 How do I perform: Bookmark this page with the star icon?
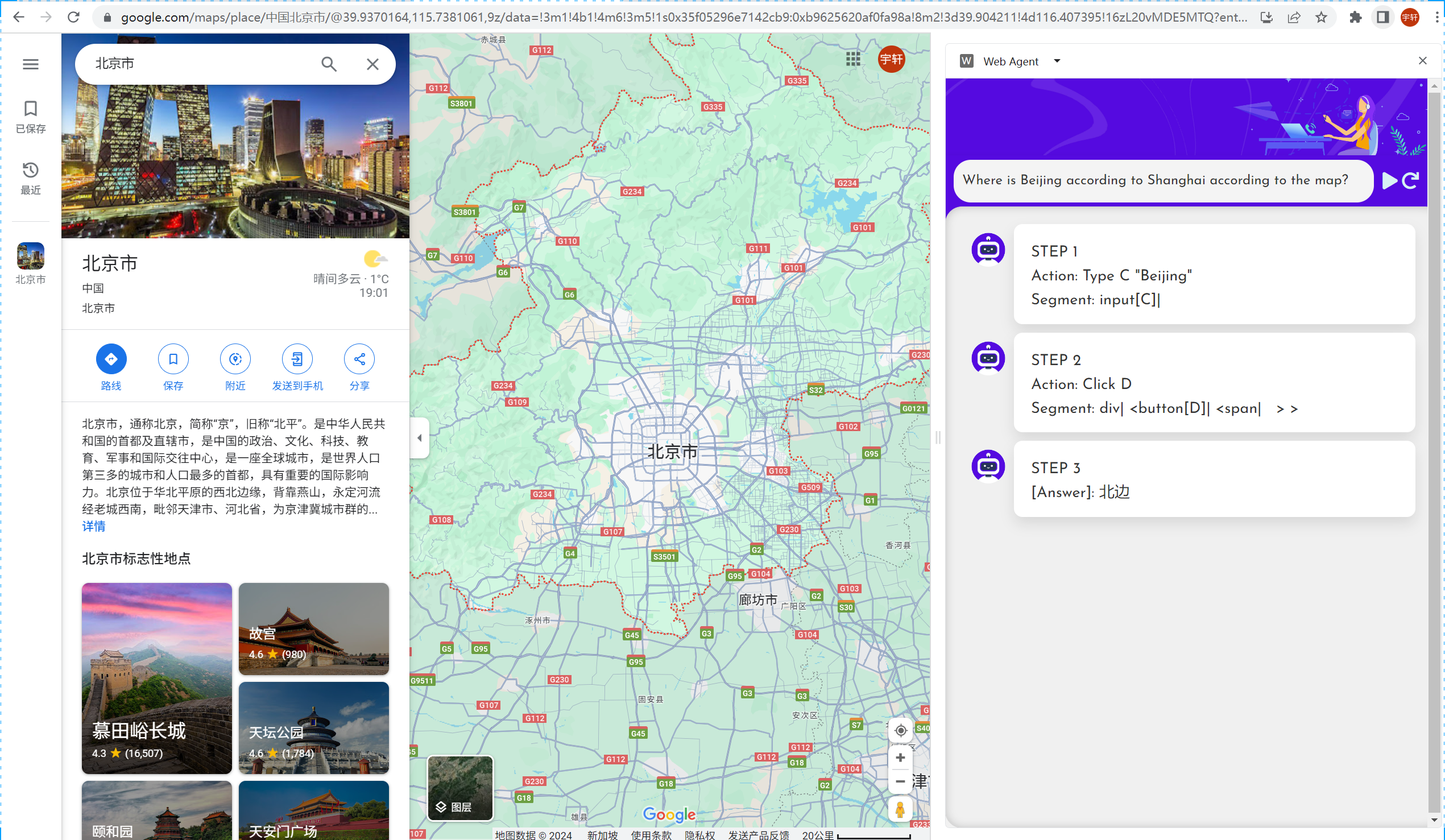tap(1321, 17)
